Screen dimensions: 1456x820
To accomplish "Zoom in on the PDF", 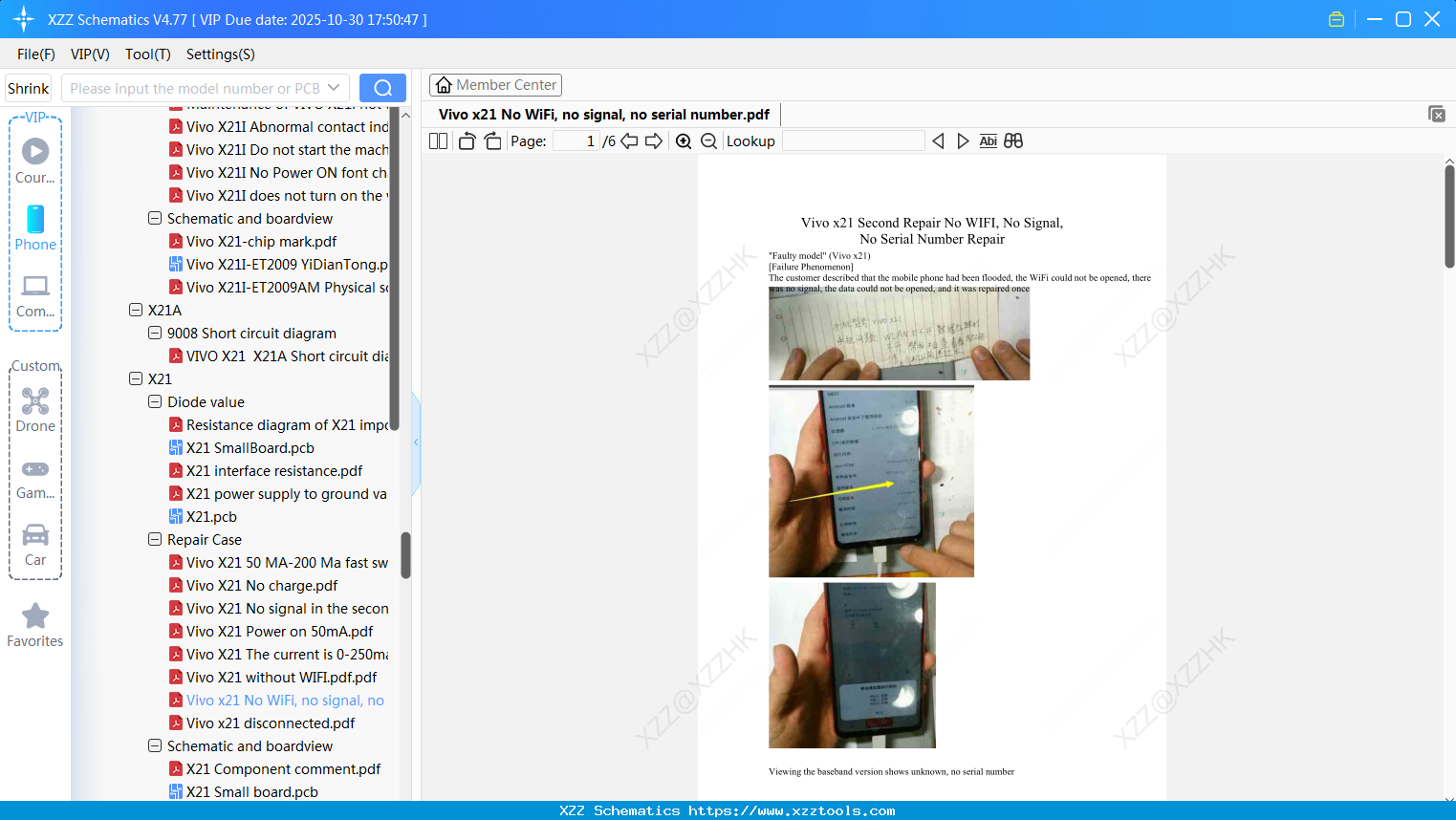I will 684,141.
